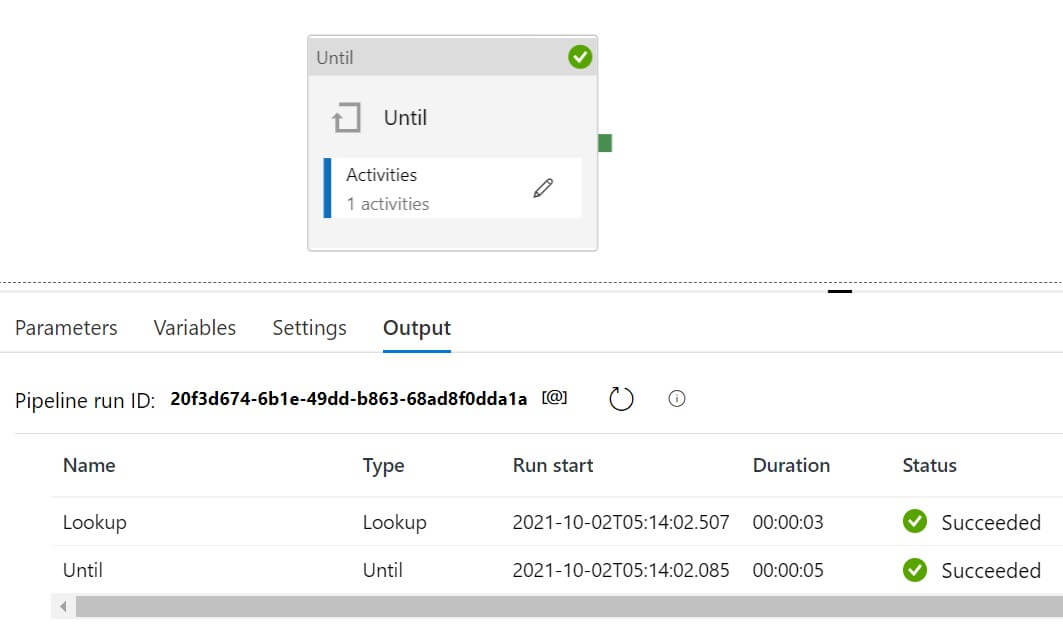Click the green success checkmark on Until node
This screenshot has height=637, width=1063.
(580, 58)
